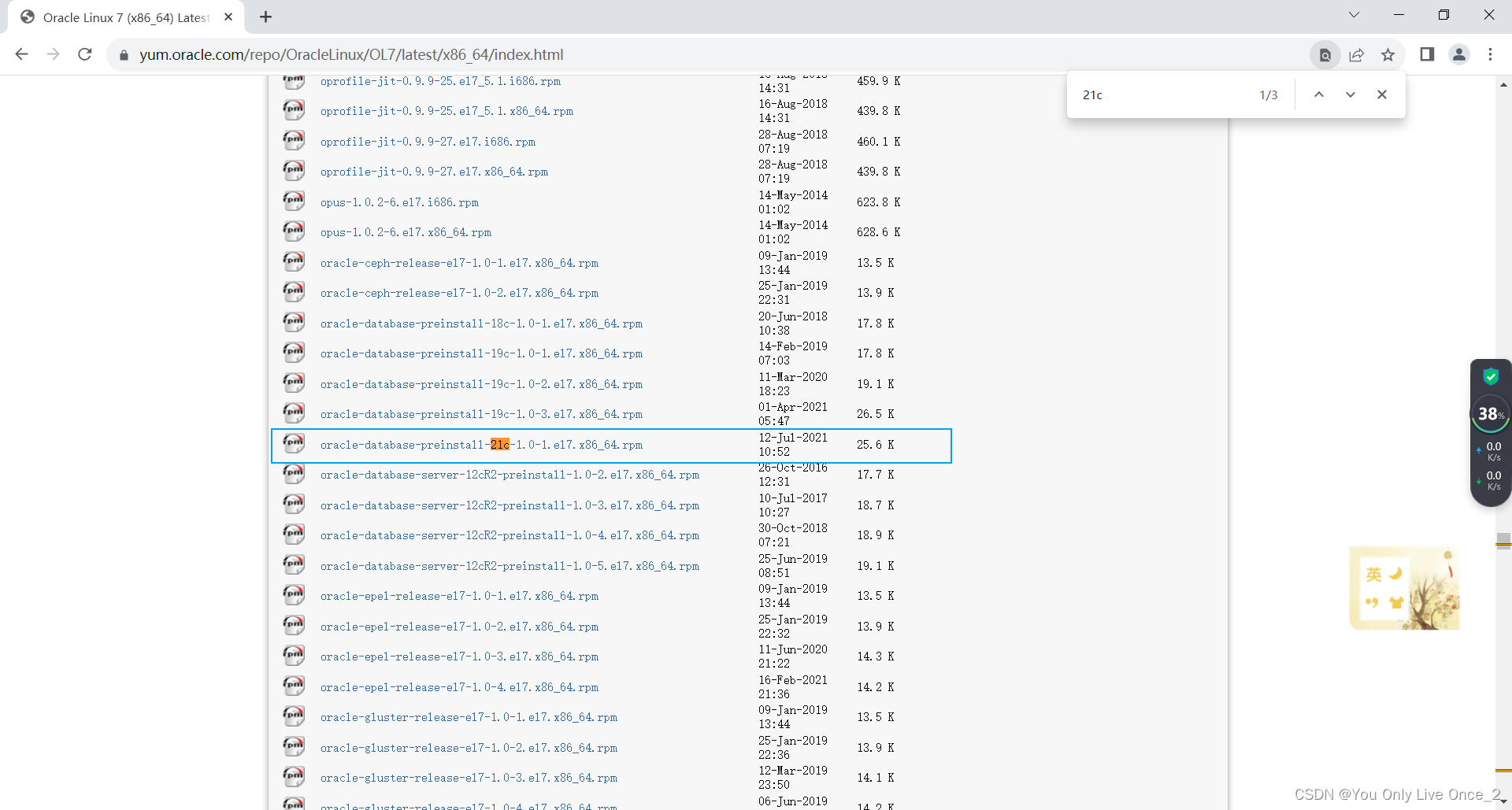The width and height of the screenshot is (1512, 810).
Task: Click rpm icon beside 12cR2-preinstall-1.0-5
Action: click(x=294, y=564)
